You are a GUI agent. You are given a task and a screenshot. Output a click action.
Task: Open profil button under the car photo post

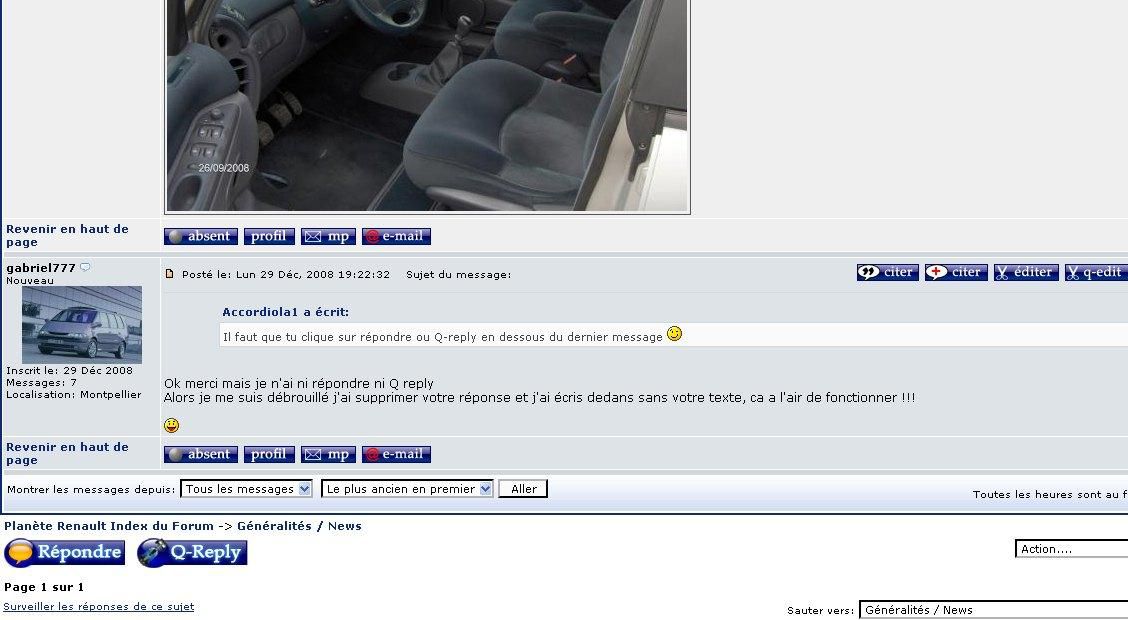tap(269, 236)
